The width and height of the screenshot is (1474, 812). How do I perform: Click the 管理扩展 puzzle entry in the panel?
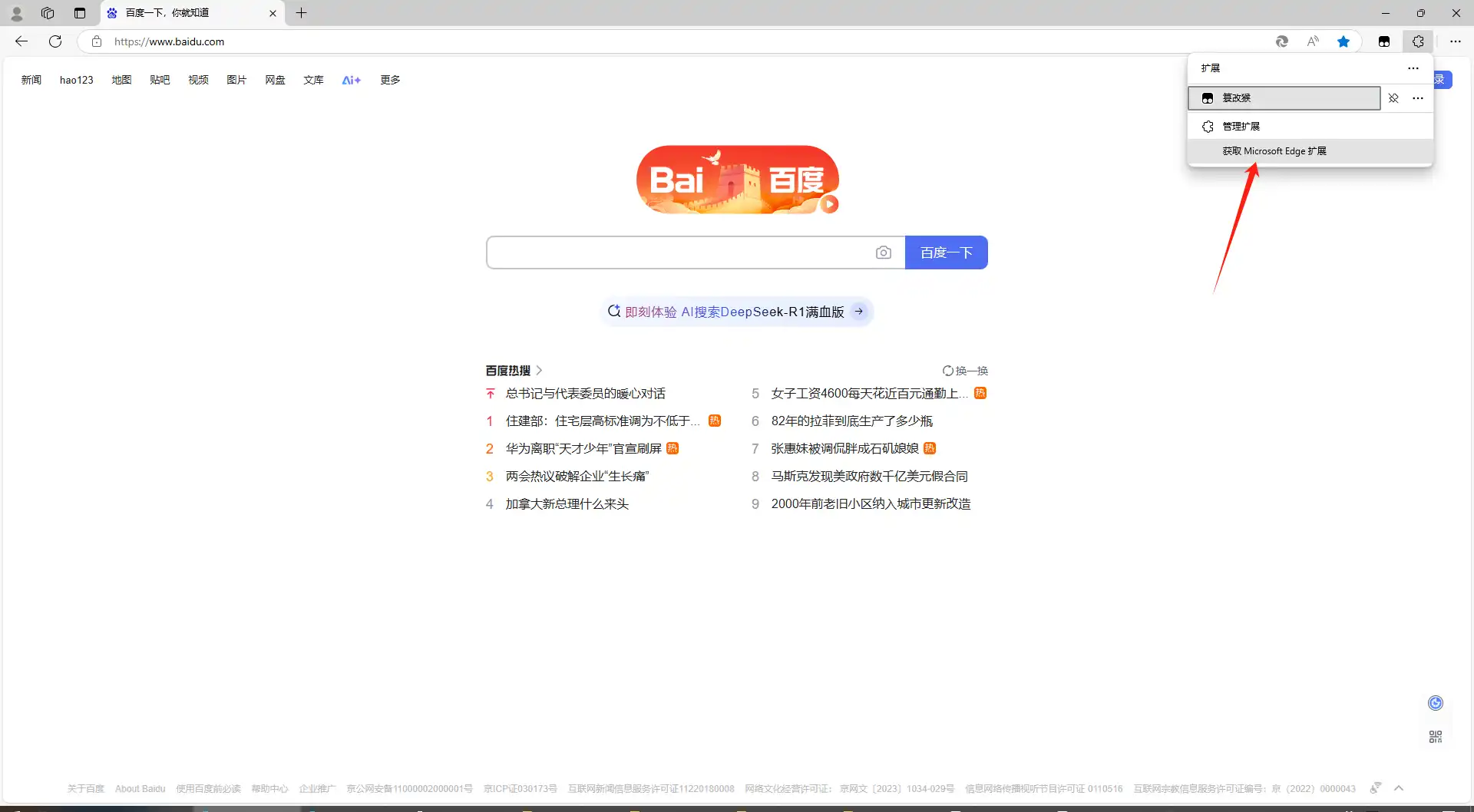coord(1240,126)
